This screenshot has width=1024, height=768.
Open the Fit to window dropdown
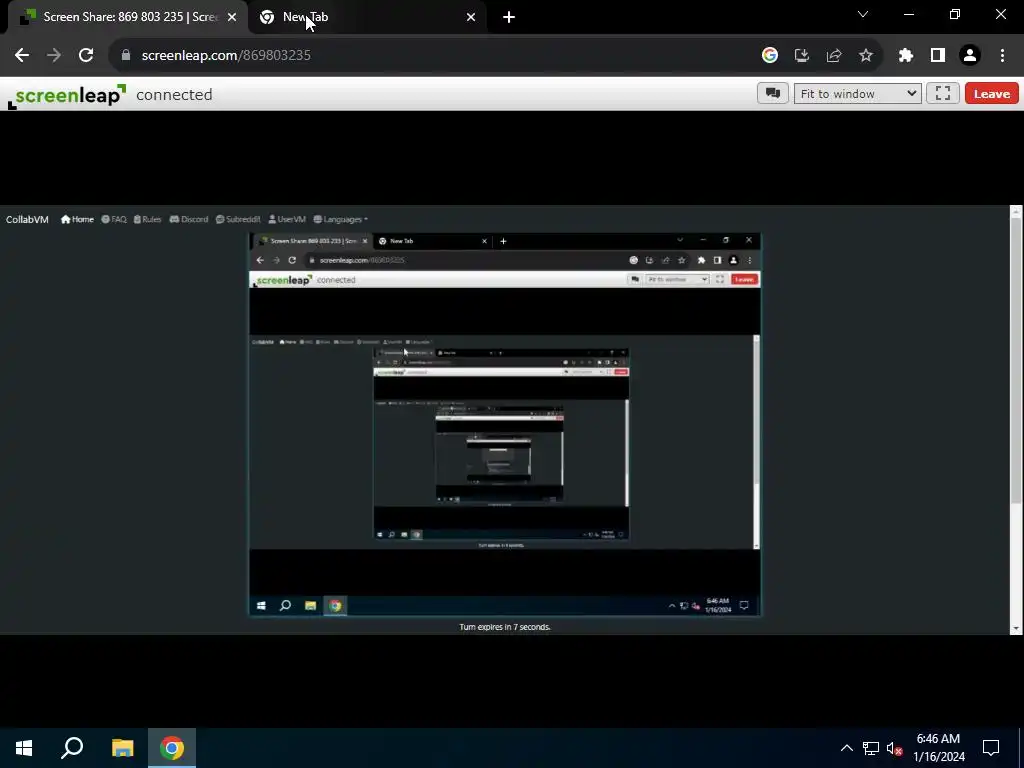[x=857, y=93]
